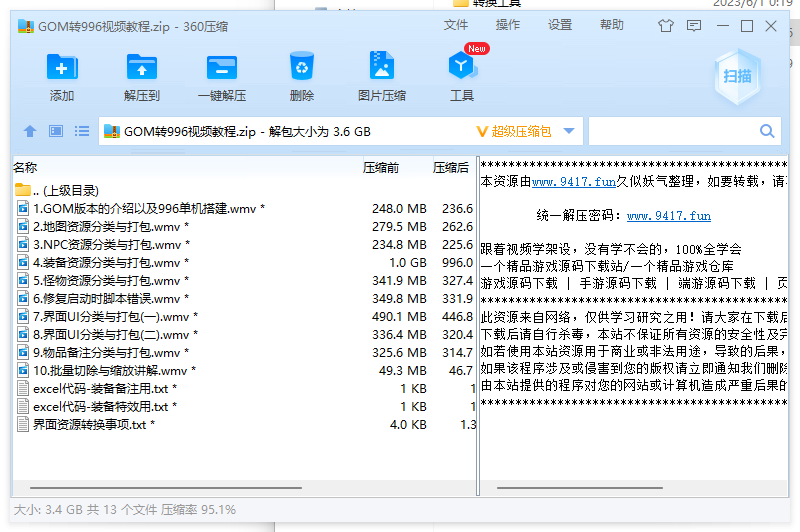Click the 扫描 (Scan) hexagon button
This screenshot has height=532, width=800.
737,77
